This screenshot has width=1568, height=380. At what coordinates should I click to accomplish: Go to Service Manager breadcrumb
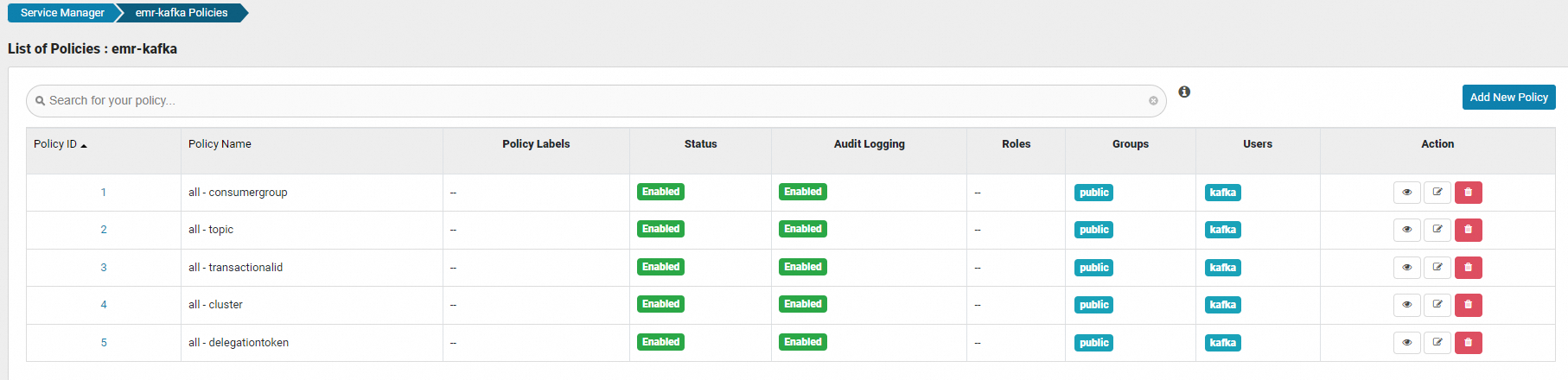click(x=62, y=13)
